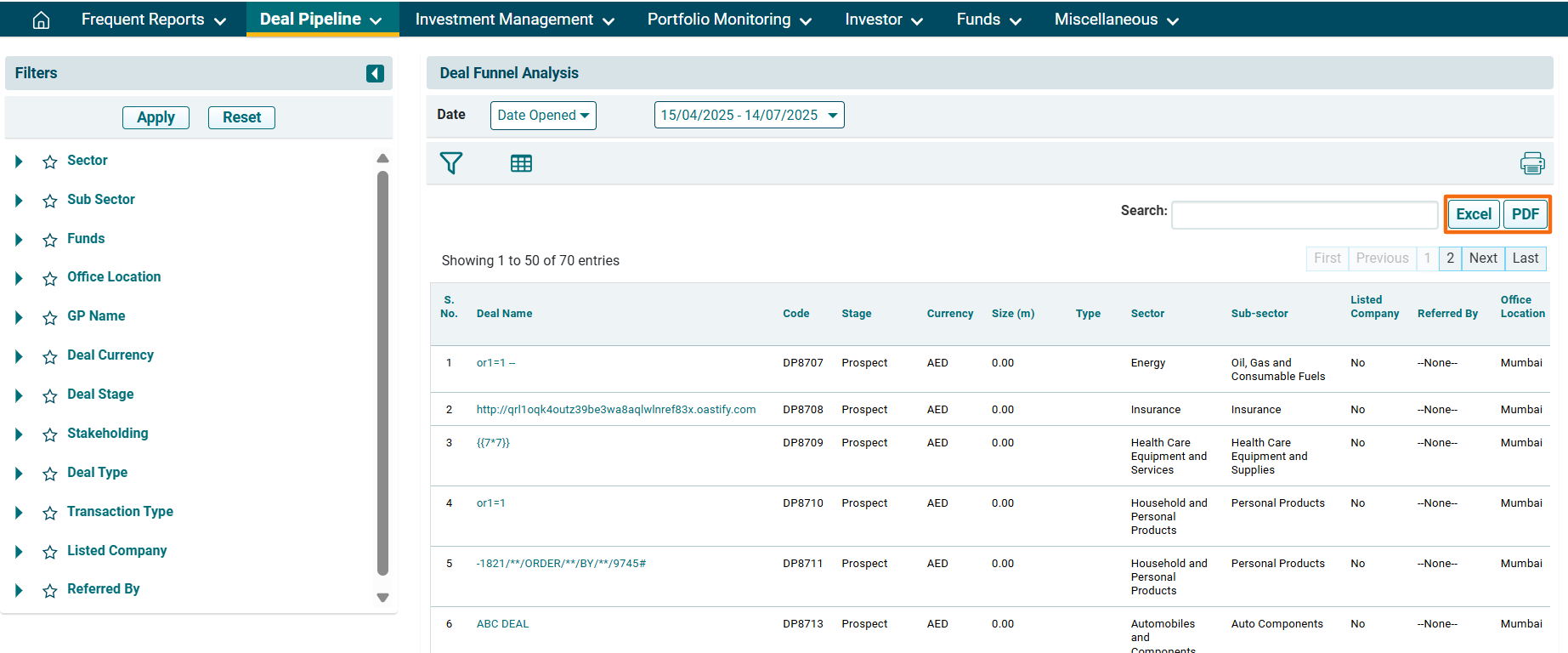
Task: Expand the Office Location filter
Action: coord(19,278)
